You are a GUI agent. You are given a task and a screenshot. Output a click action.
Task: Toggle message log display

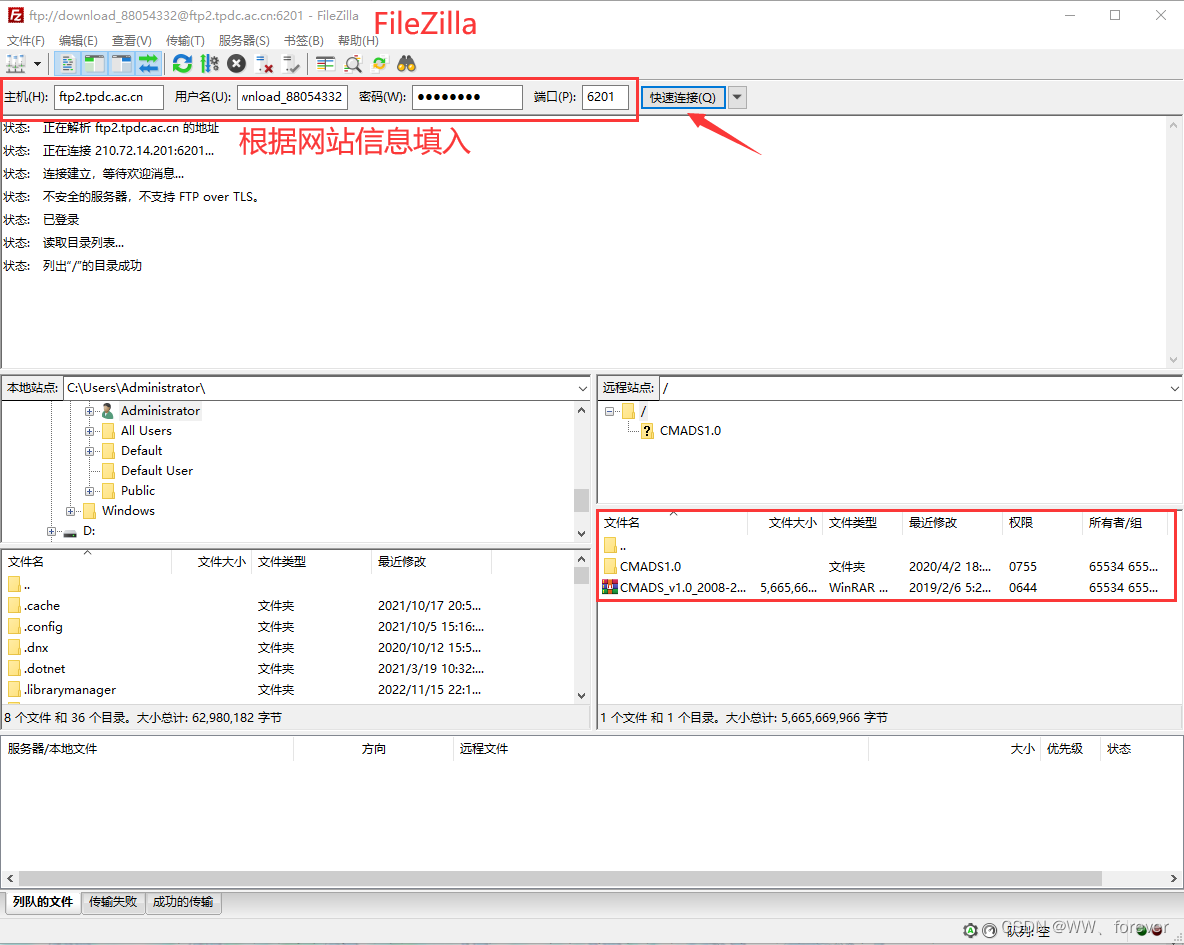tap(68, 64)
